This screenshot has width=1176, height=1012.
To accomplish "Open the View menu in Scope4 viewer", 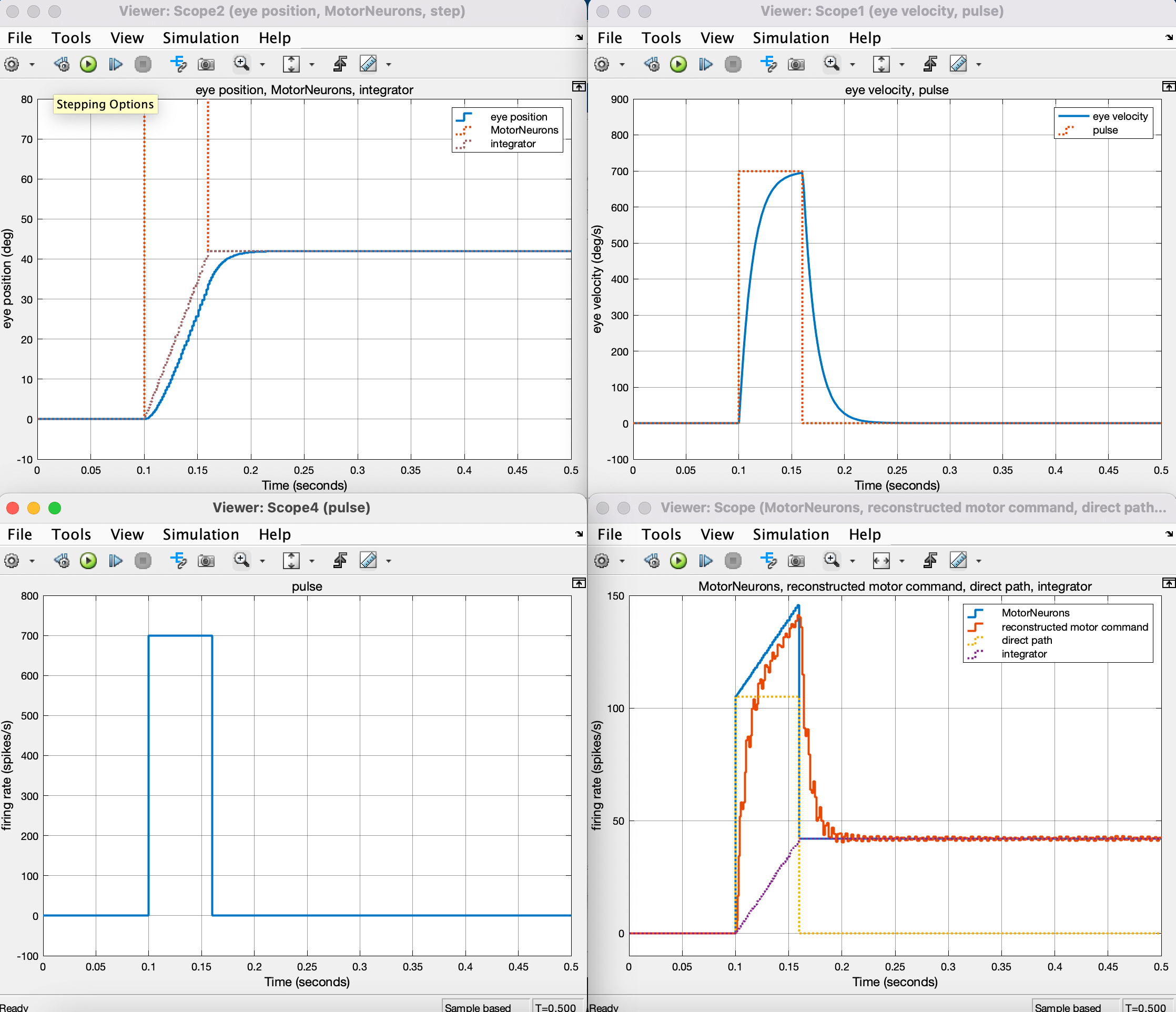I will click(x=127, y=534).
